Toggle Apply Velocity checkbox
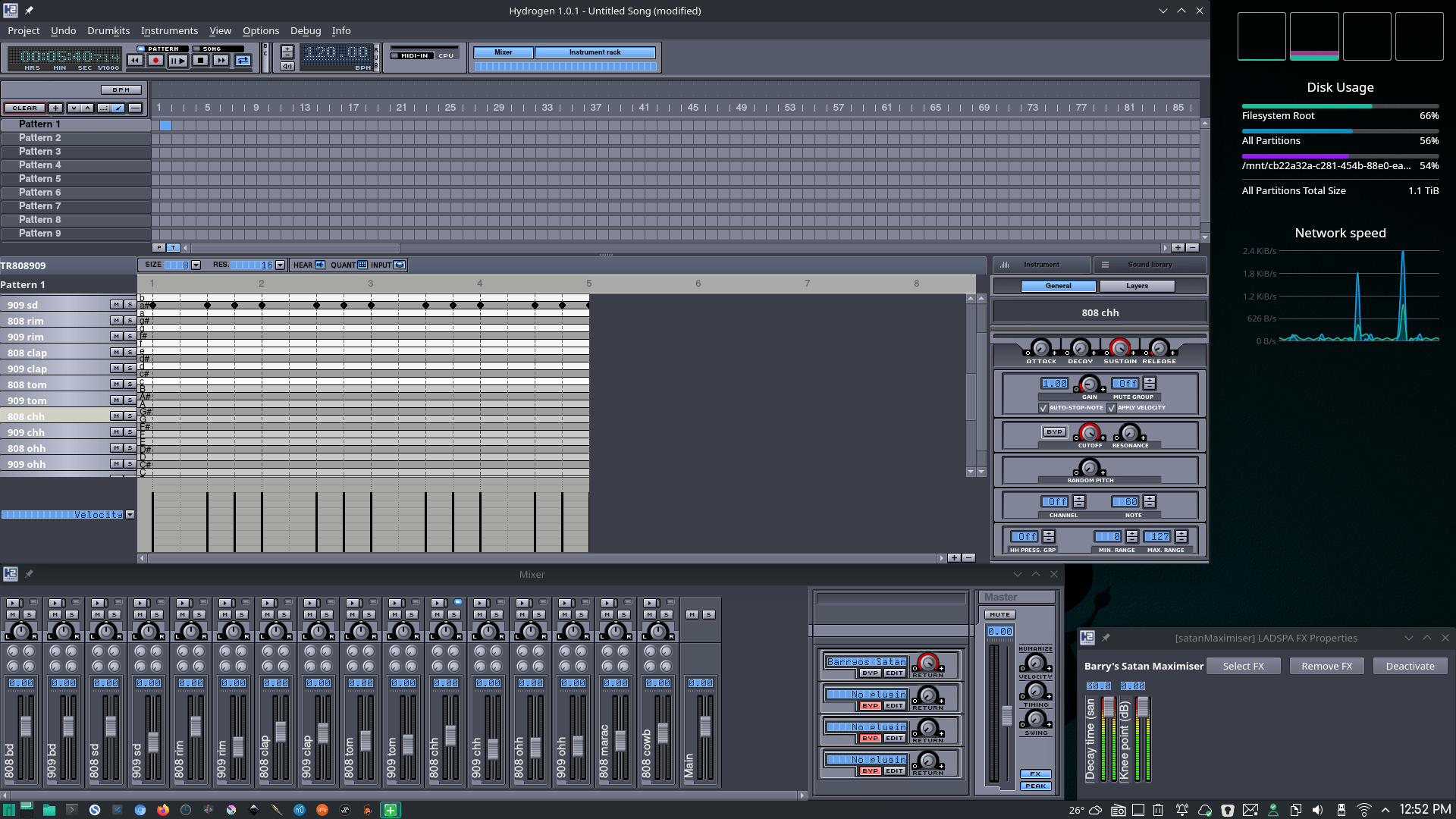 point(1112,408)
